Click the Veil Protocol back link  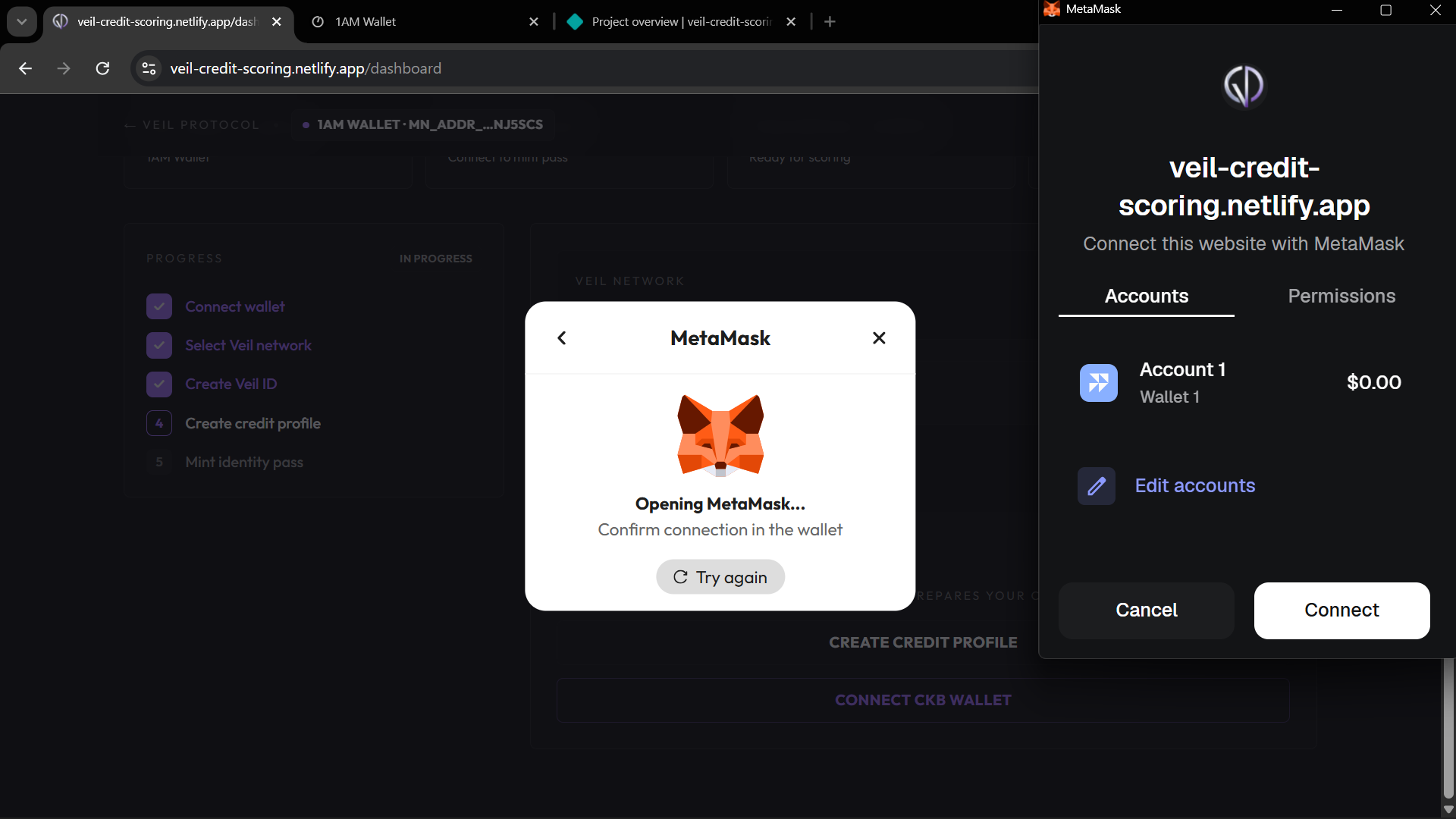tap(193, 125)
